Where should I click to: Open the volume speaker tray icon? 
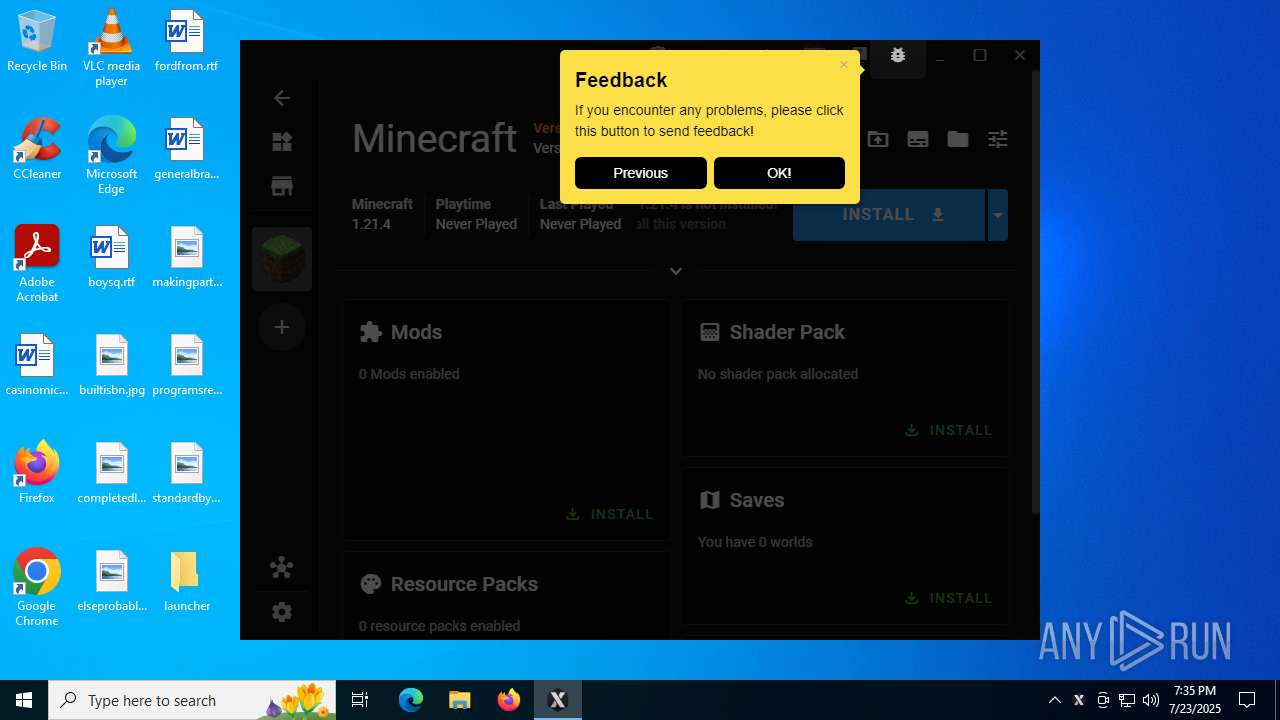(x=1151, y=700)
